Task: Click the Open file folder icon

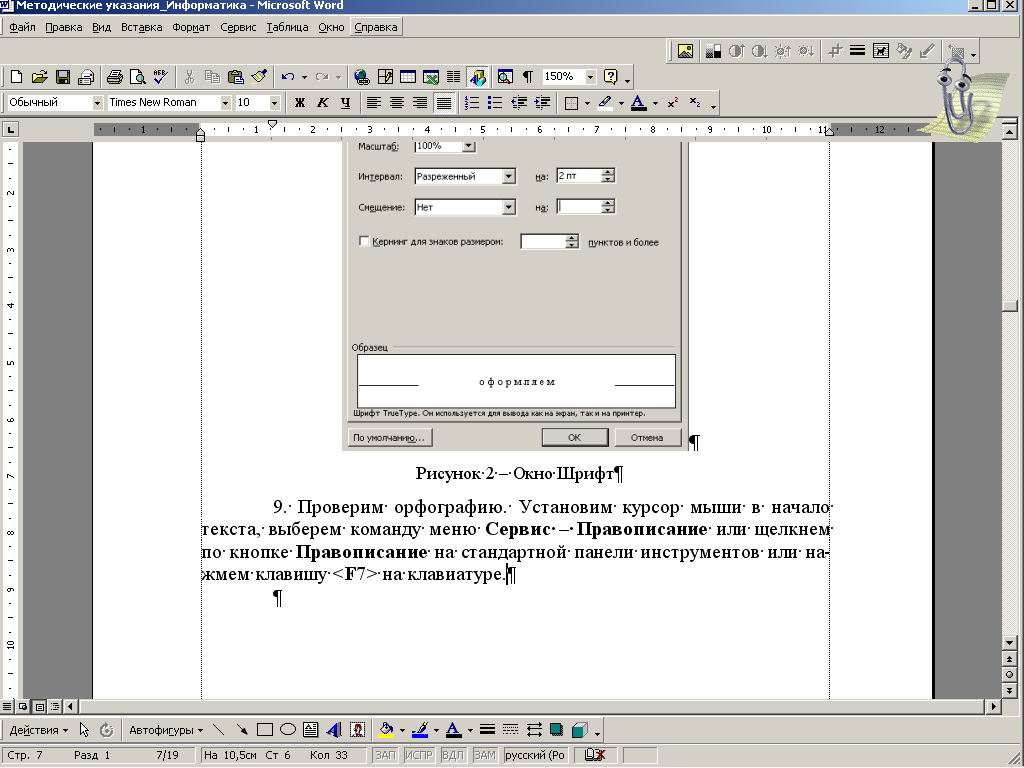Action: [x=40, y=77]
